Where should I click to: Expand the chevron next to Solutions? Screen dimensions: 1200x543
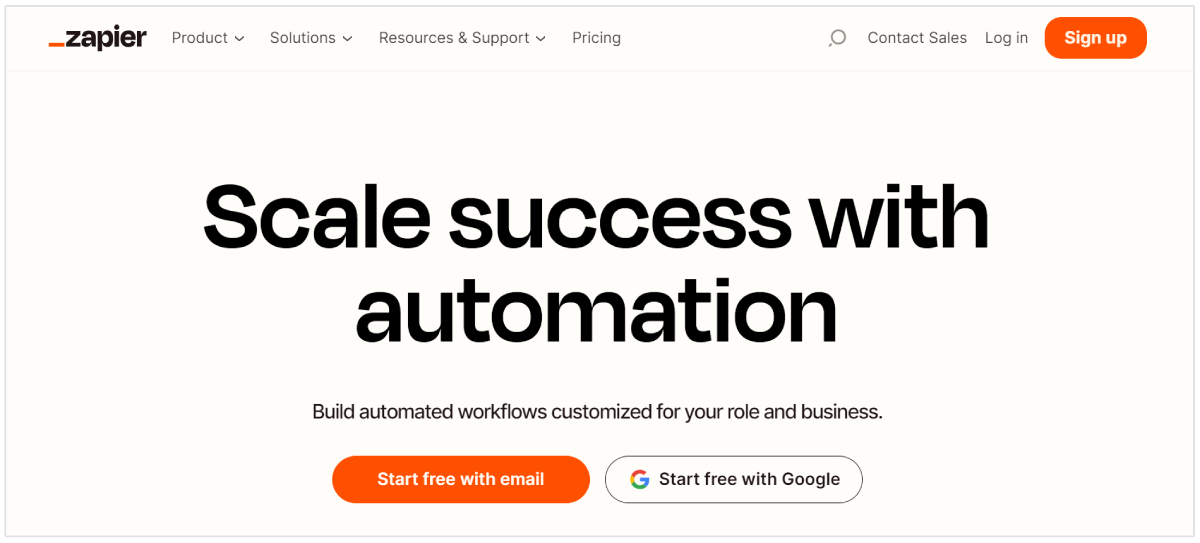347,39
